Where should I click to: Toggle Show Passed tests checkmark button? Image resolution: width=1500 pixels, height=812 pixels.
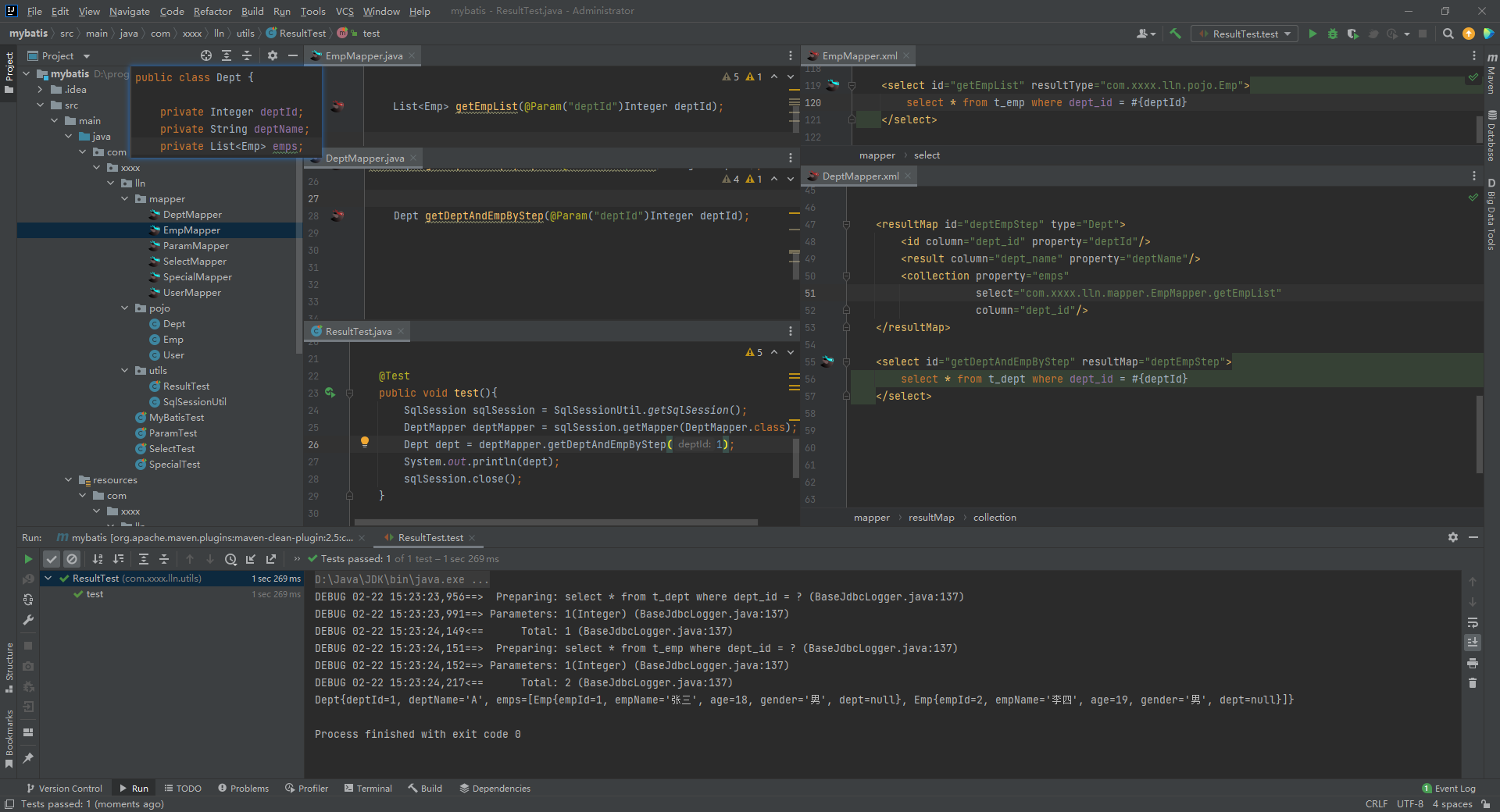click(52, 559)
